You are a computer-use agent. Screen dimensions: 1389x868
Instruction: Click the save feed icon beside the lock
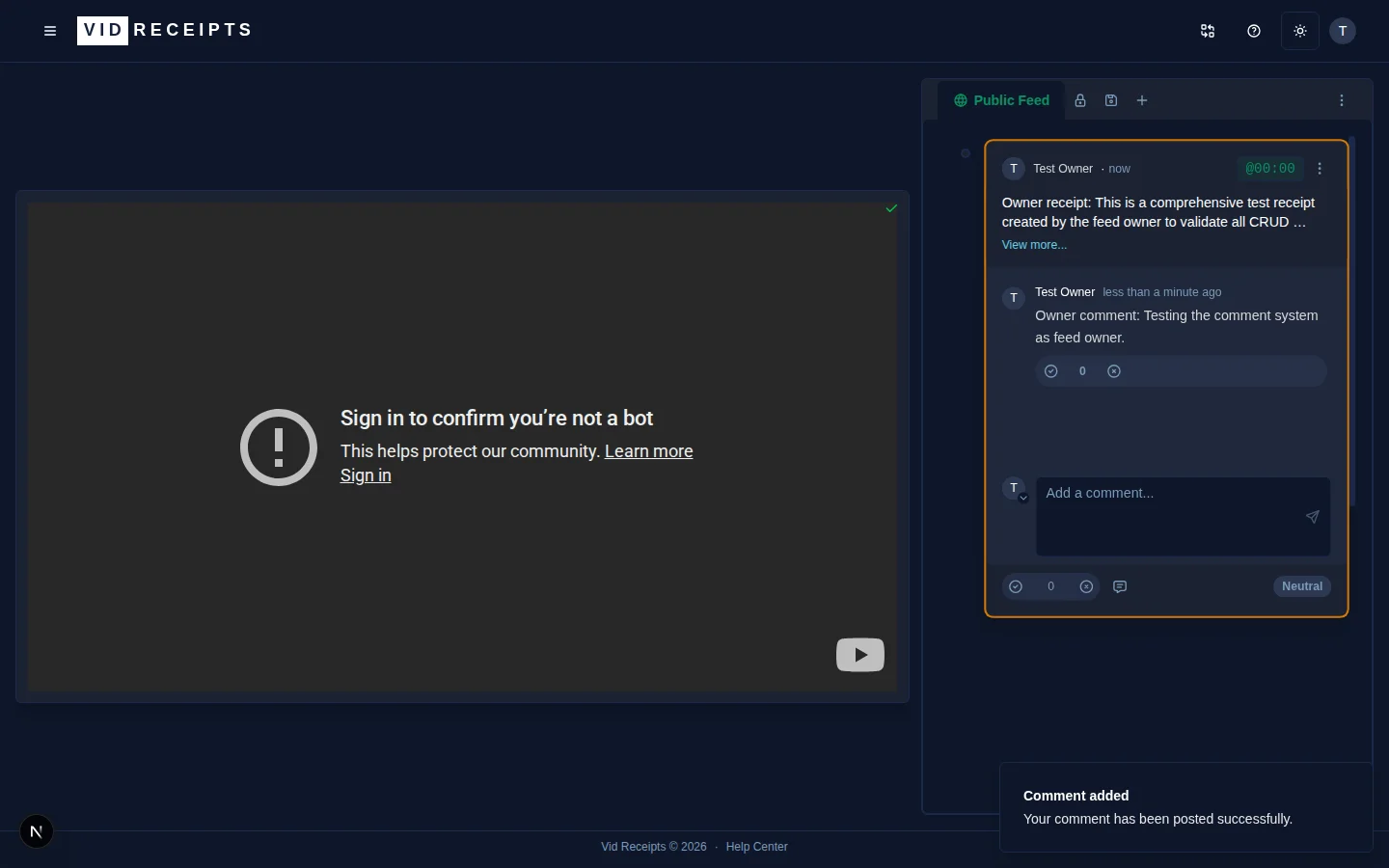click(x=1111, y=100)
